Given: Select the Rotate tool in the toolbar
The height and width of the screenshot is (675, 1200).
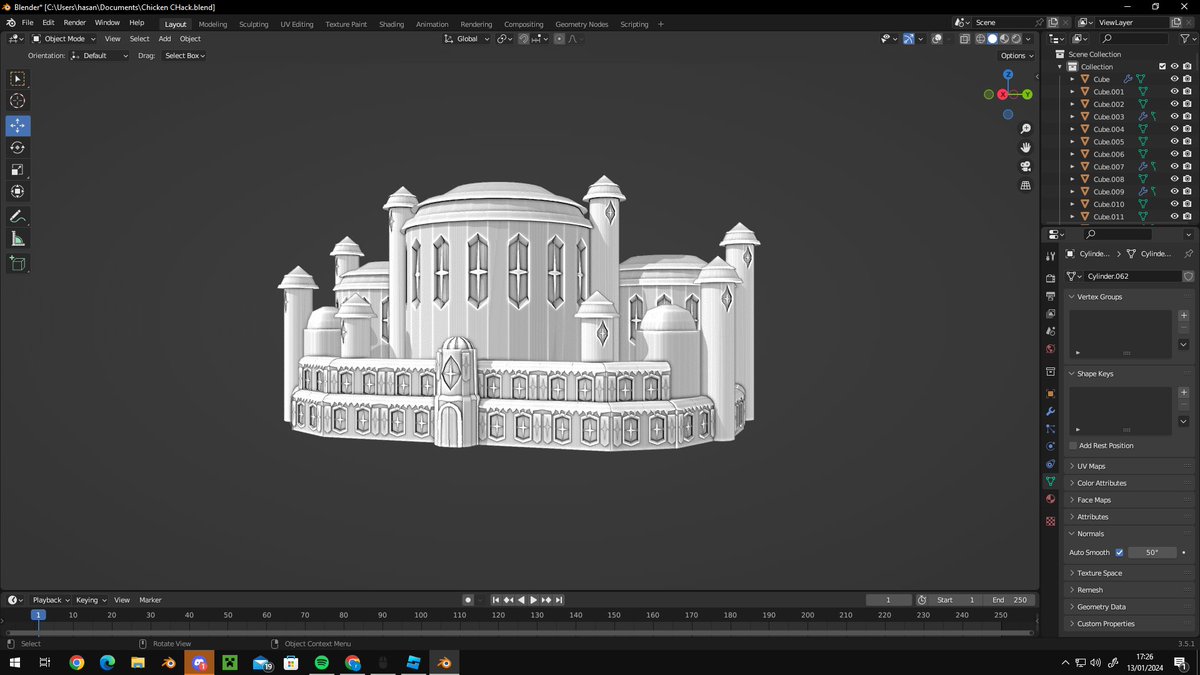Looking at the screenshot, I should (17, 147).
